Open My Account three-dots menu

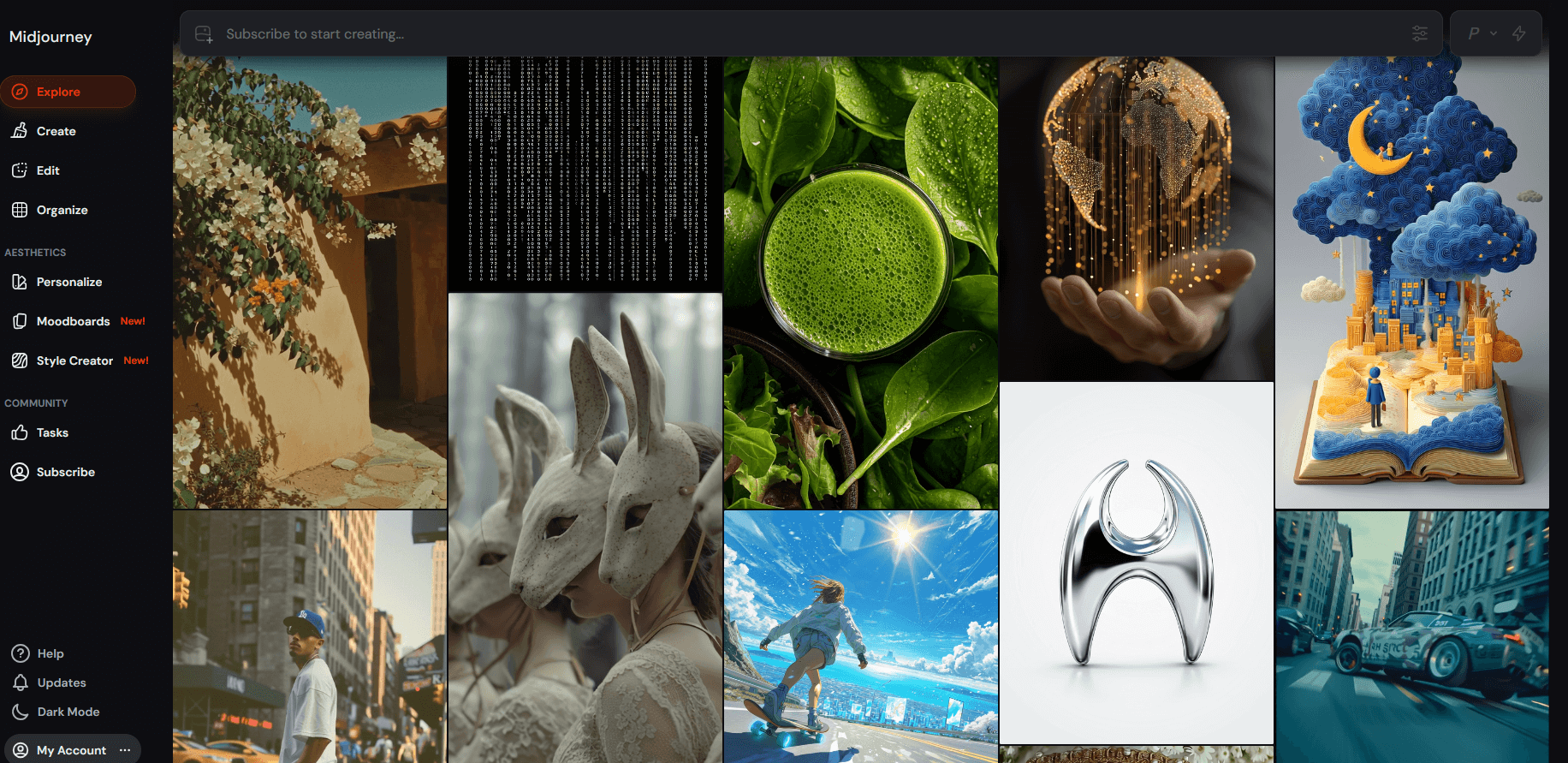click(125, 750)
